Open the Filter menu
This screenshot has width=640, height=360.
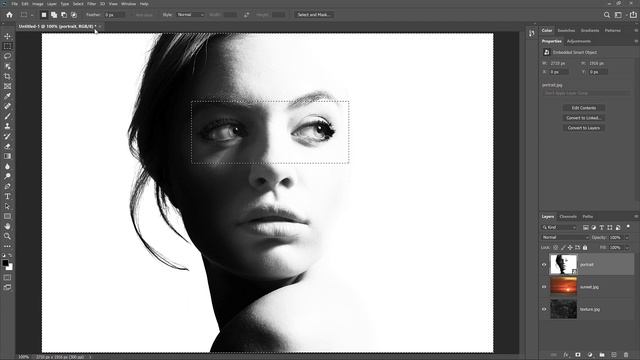pyautogui.click(x=91, y=4)
